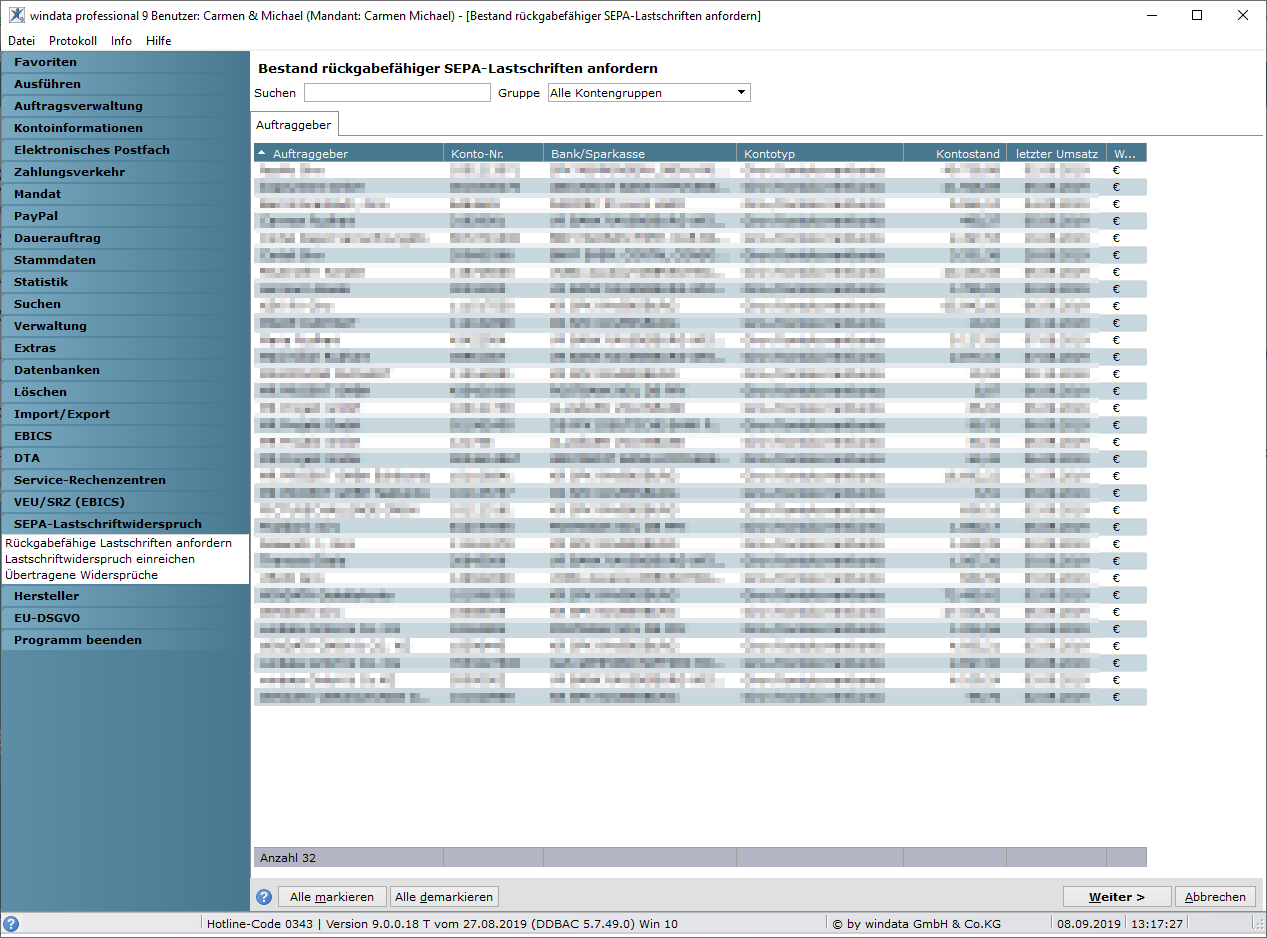Cancel with the Abbrechen button
1267x938 pixels.
tap(1215, 897)
